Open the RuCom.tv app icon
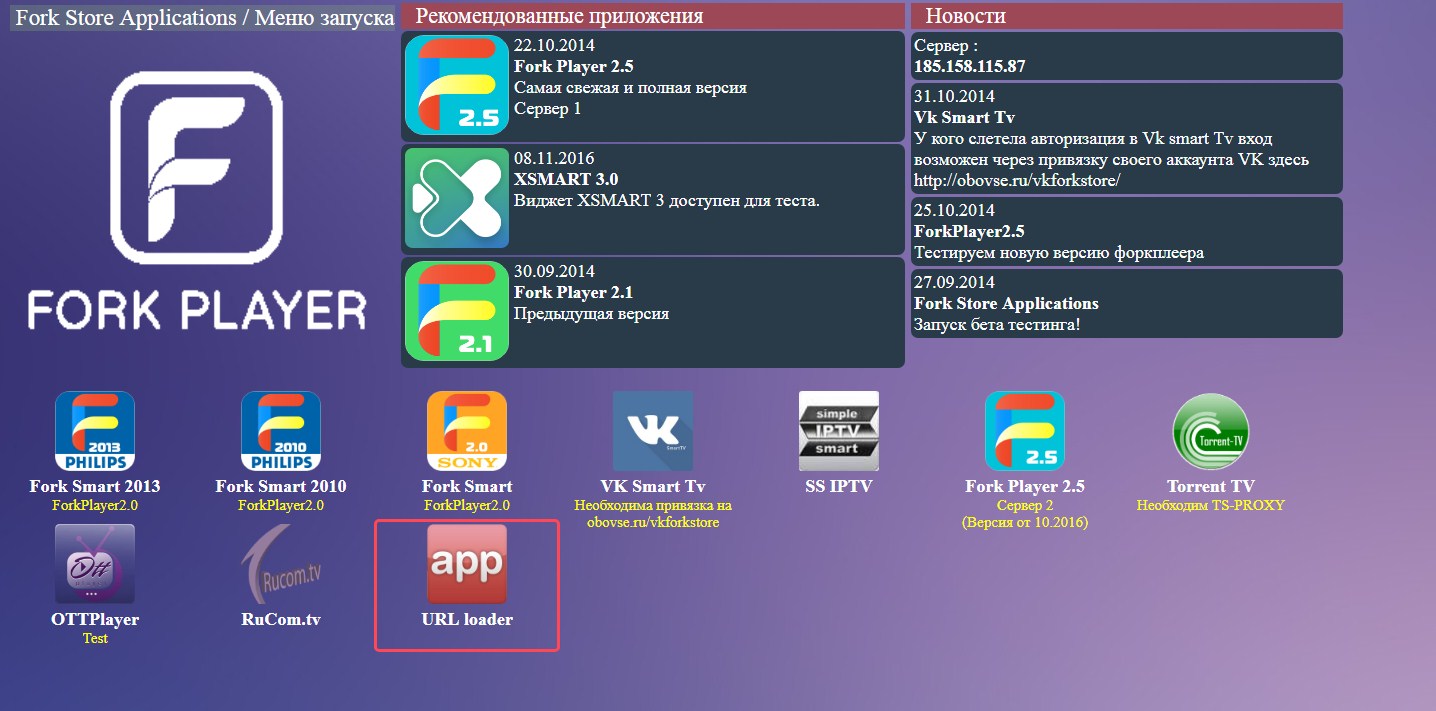Image resolution: width=1436 pixels, height=711 pixels. pyautogui.click(x=281, y=564)
